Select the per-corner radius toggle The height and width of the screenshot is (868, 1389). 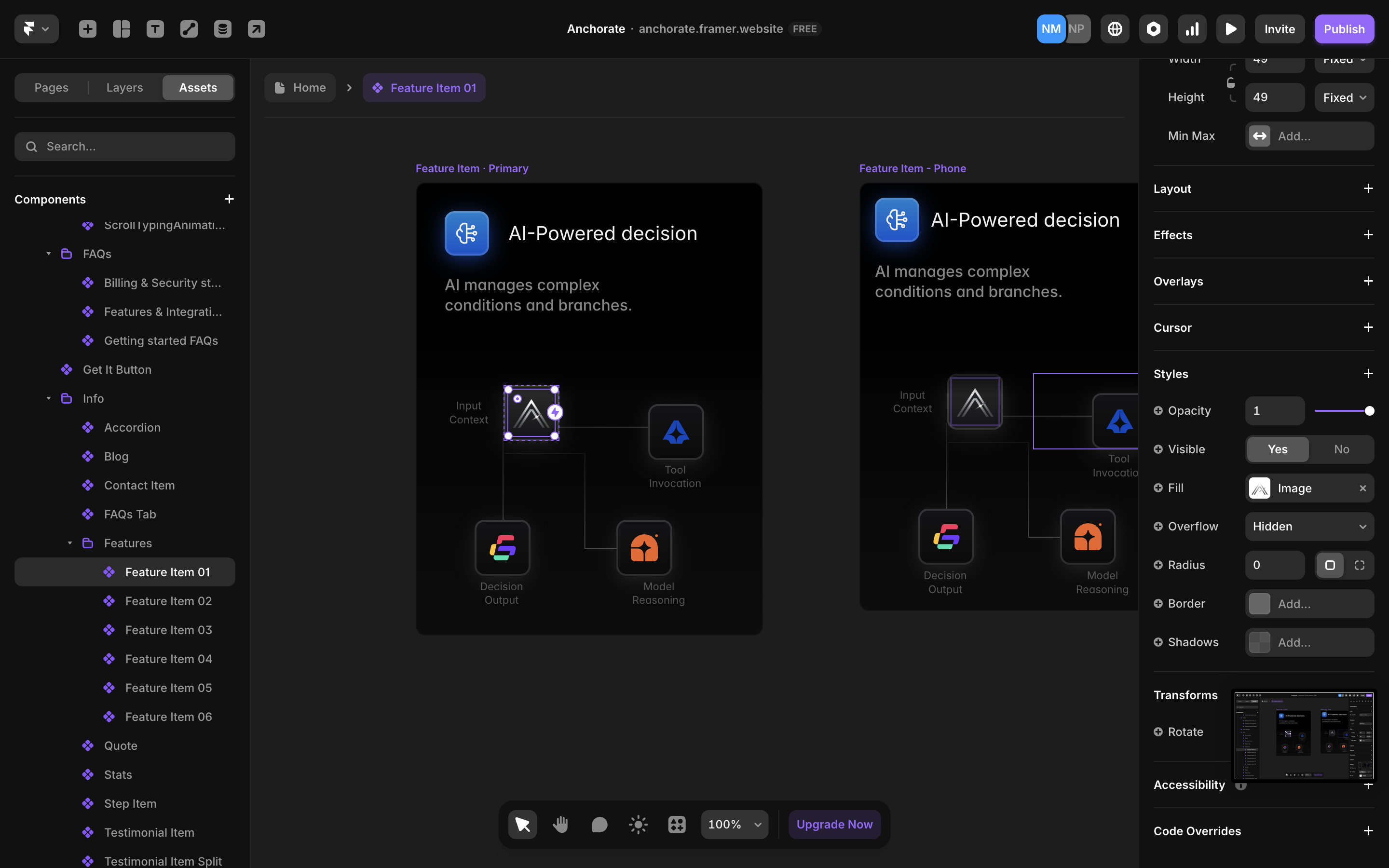click(1359, 565)
